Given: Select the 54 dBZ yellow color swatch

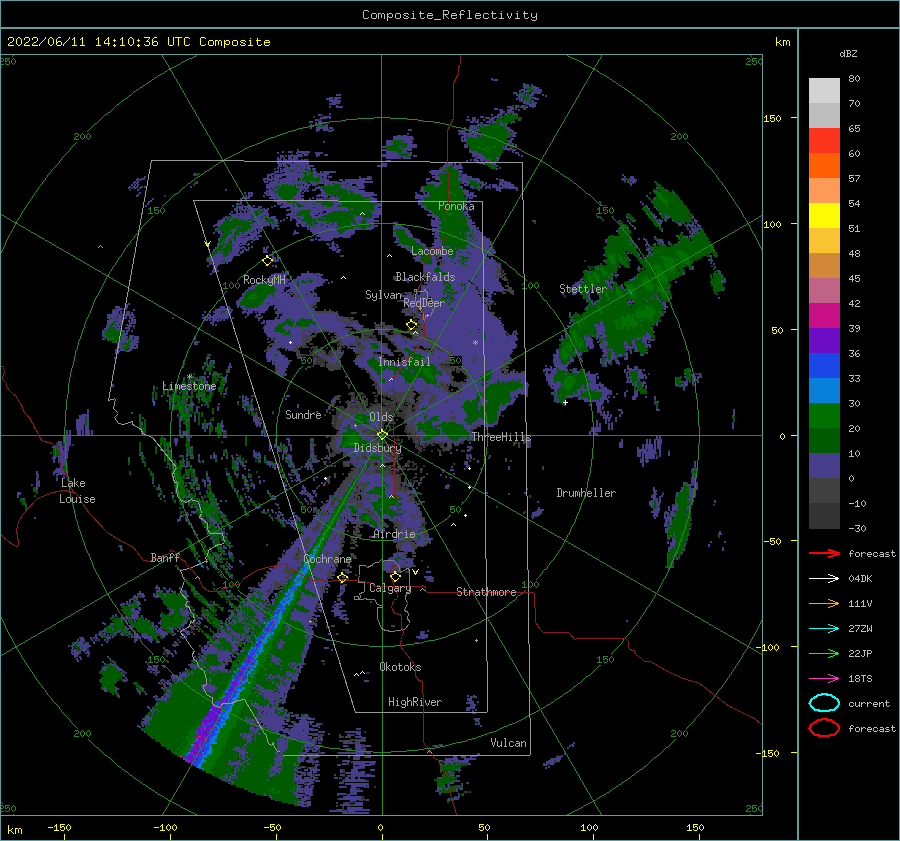Looking at the screenshot, I should [824, 215].
